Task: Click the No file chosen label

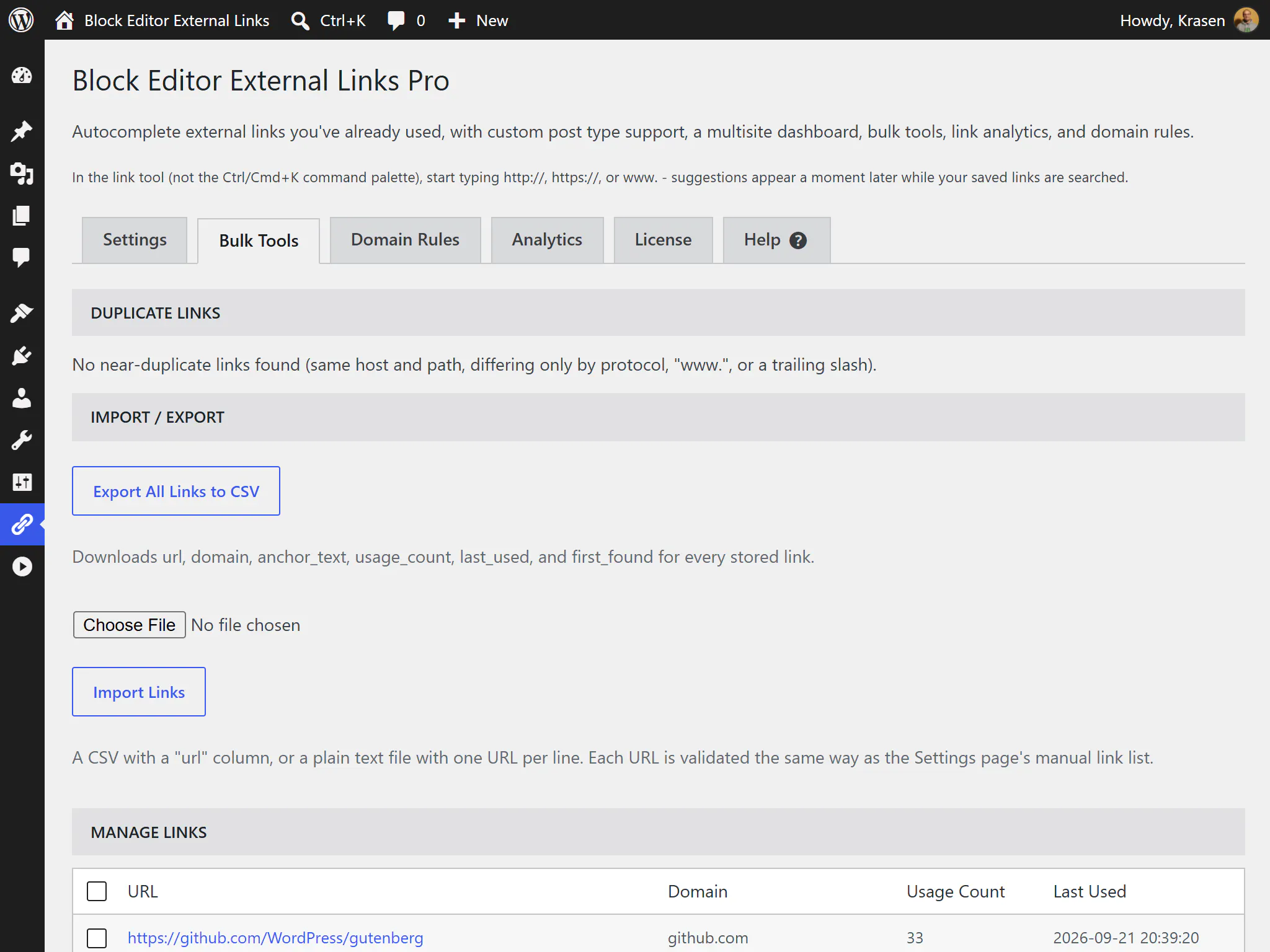Action: click(246, 625)
